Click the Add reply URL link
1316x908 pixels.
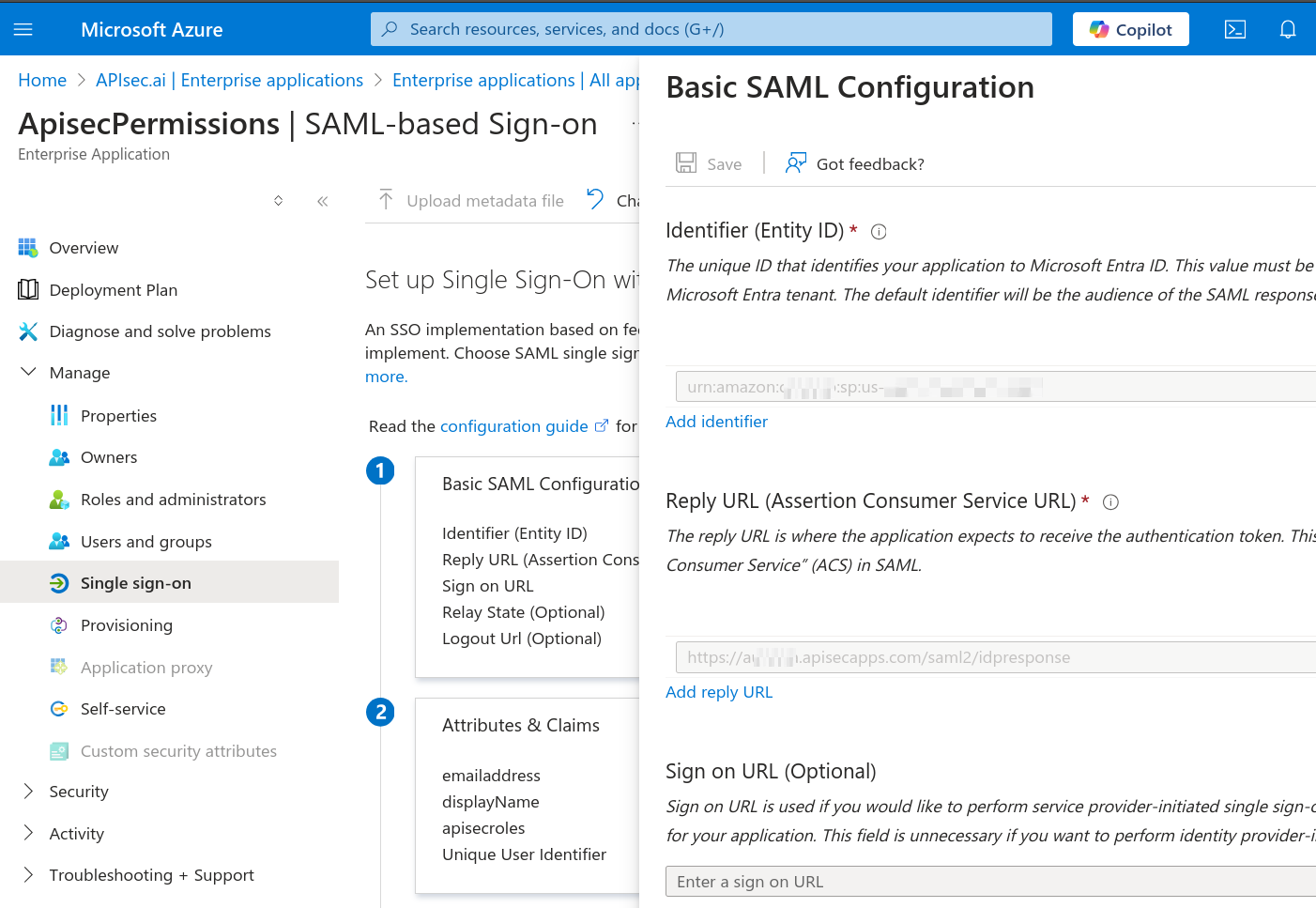[x=719, y=692]
